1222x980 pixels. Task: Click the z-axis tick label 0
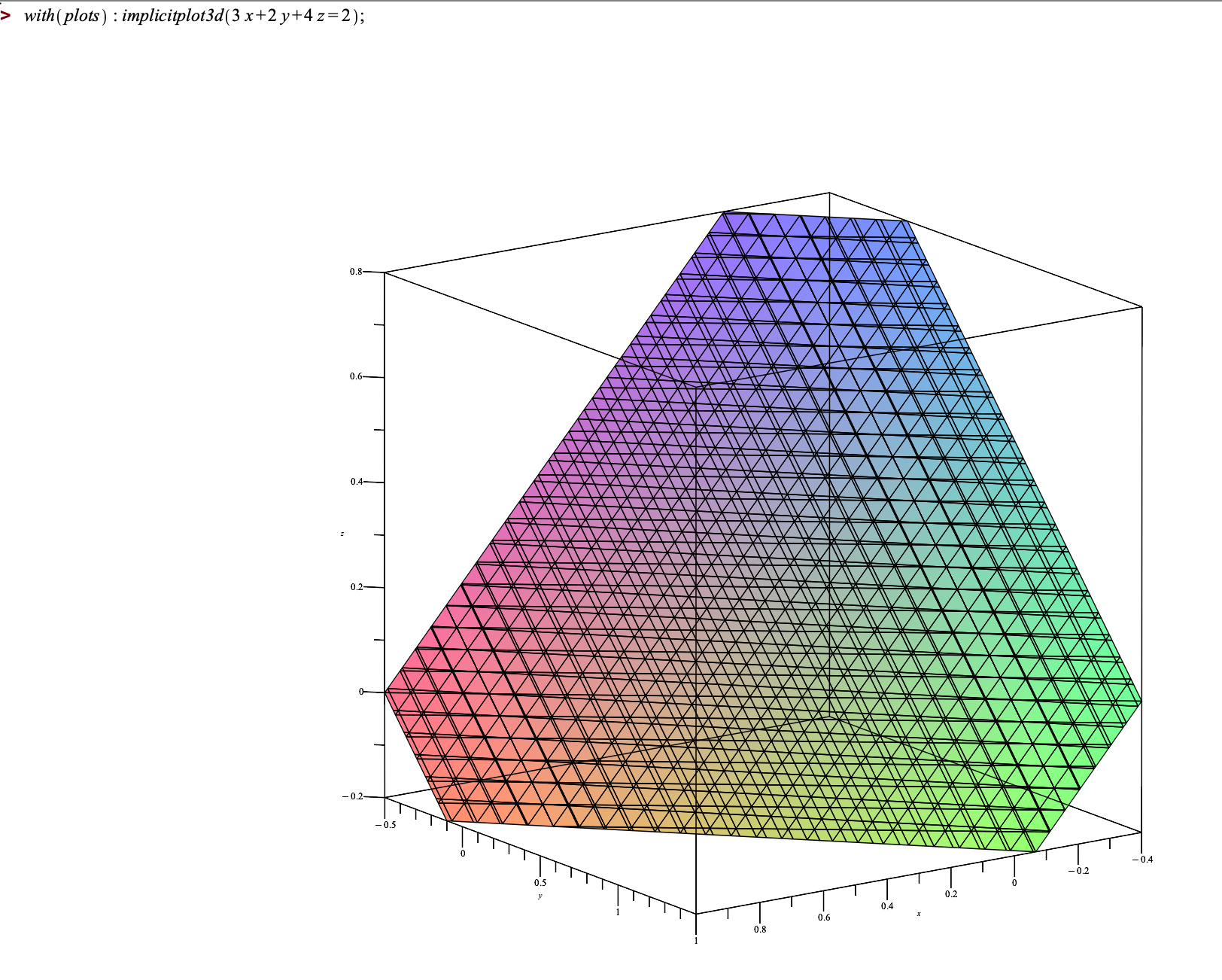tap(361, 692)
